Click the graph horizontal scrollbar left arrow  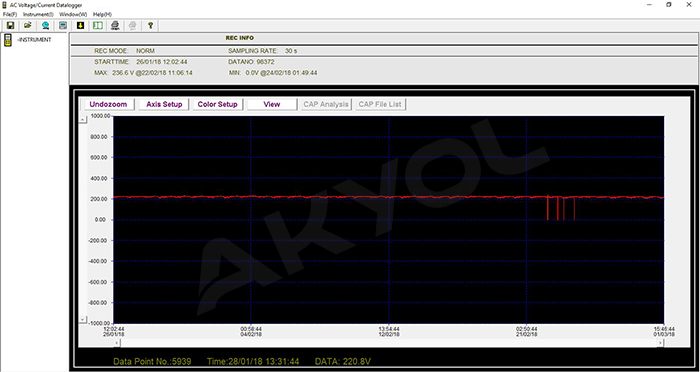(117, 342)
